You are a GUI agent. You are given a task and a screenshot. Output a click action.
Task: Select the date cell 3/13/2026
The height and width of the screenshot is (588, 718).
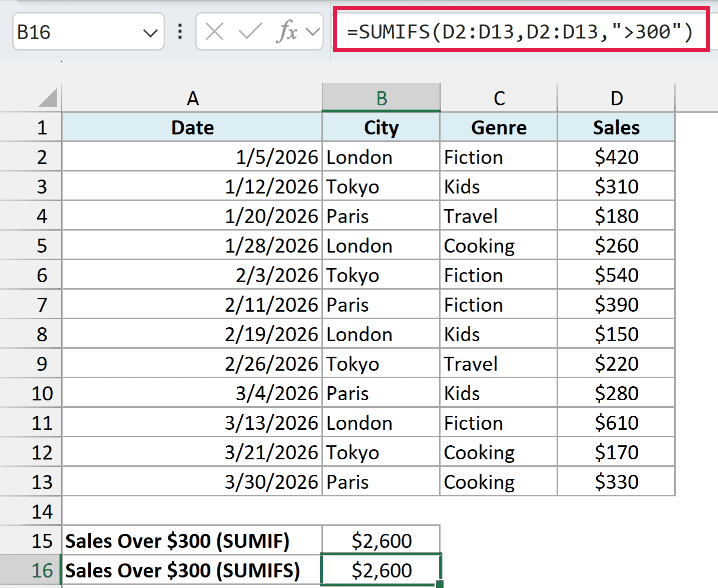[x=192, y=423]
